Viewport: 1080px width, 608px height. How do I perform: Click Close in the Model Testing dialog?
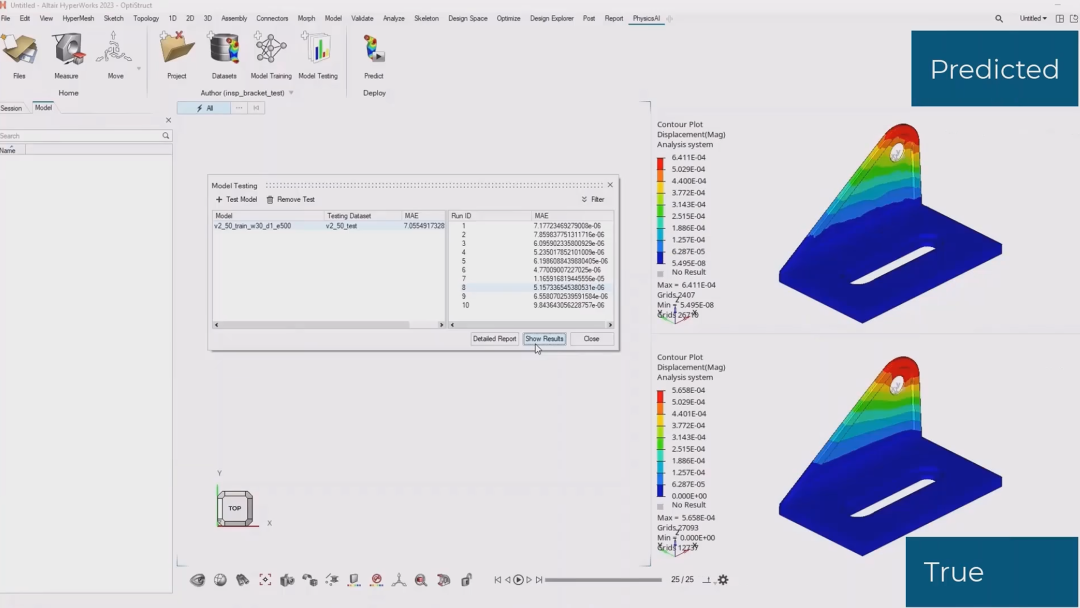coord(591,339)
